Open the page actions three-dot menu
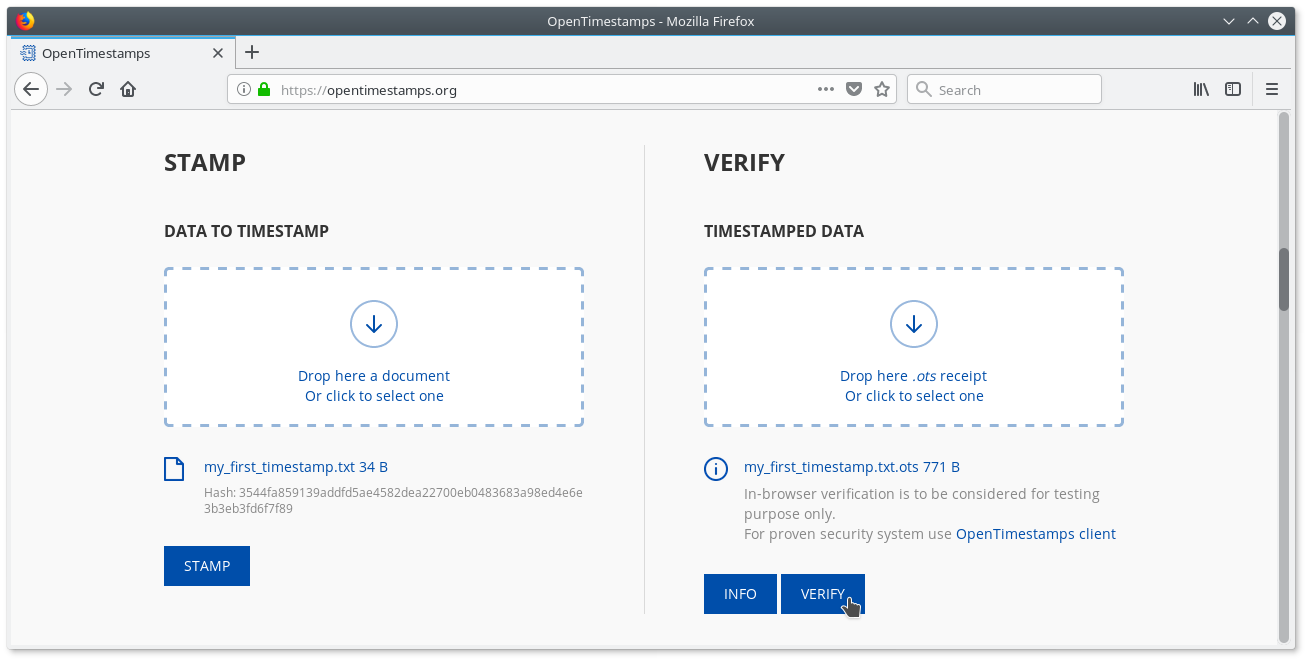Image resolution: width=1308 pixels, height=662 pixels. (826, 89)
